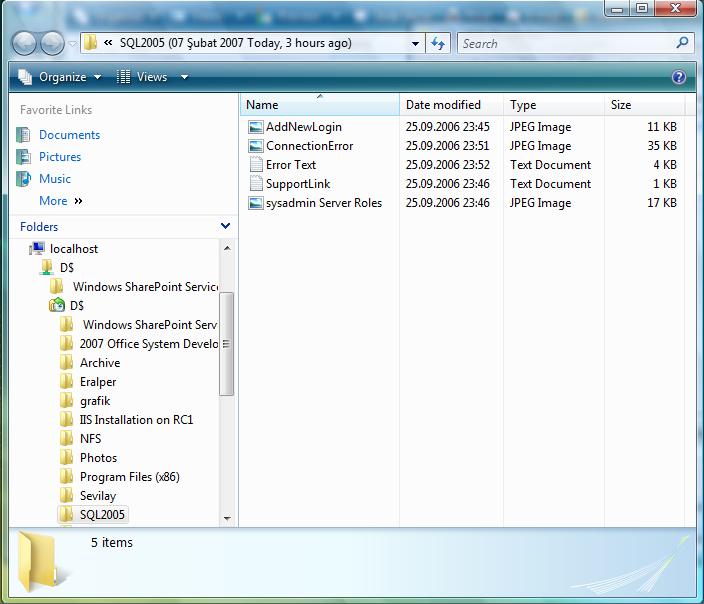Select the Archive folder in tree
Image resolution: width=704 pixels, height=604 pixels.
[100, 363]
